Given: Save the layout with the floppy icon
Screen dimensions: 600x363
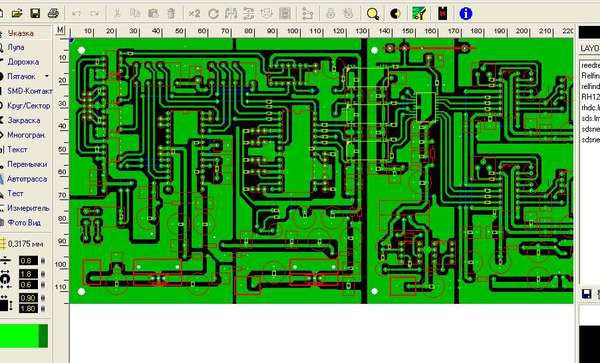Looking at the screenshot, I should click(35, 14).
